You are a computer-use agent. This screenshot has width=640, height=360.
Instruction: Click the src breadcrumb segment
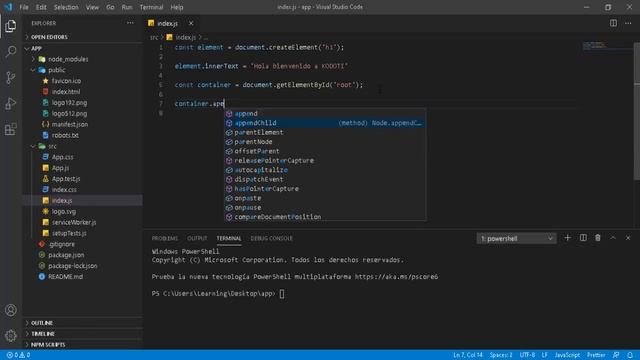[x=153, y=38]
